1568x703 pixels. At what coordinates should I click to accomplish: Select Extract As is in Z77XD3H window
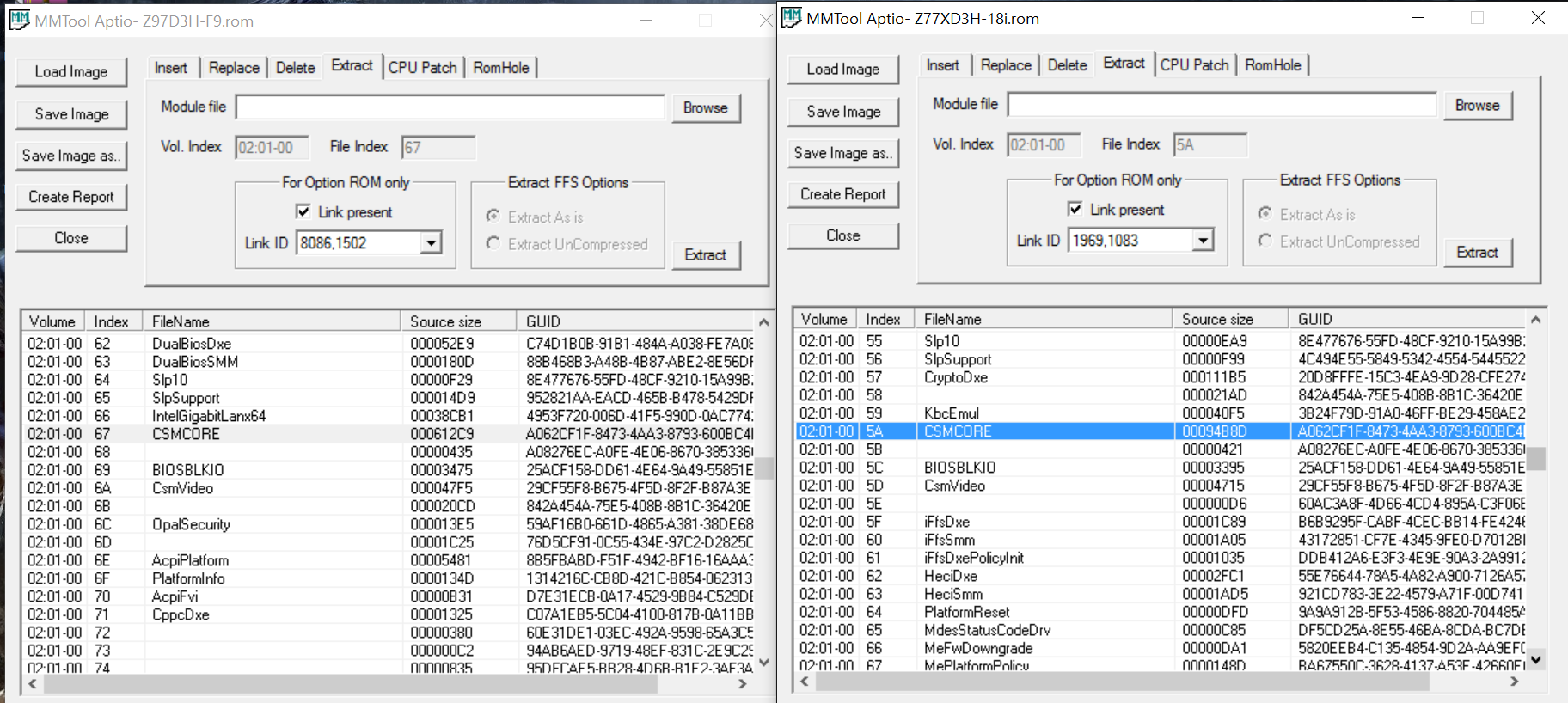pyautogui.click(x=1265, y=213)
